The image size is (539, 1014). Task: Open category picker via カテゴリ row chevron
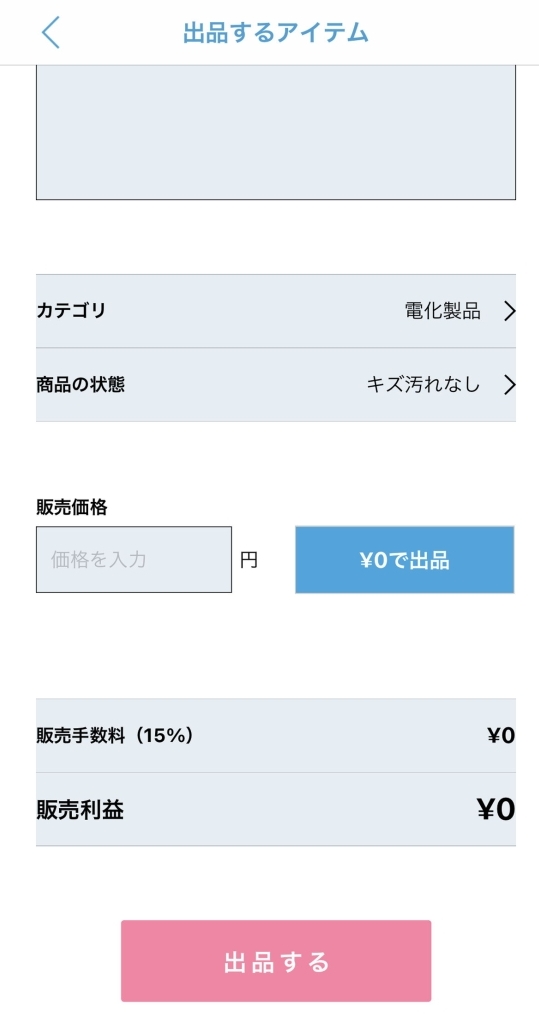click(x=510, y=311)
